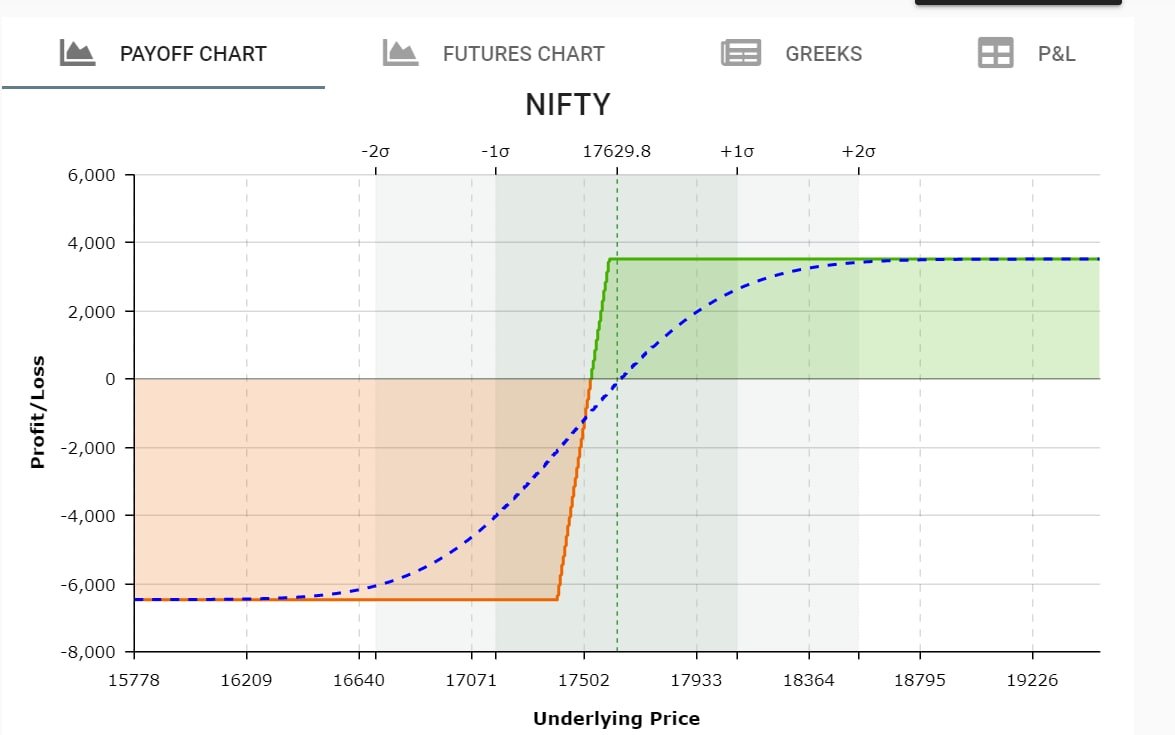The image size is (1175, 735).
Task: Click the 15778 x-axis label
Action: point(134,680)
